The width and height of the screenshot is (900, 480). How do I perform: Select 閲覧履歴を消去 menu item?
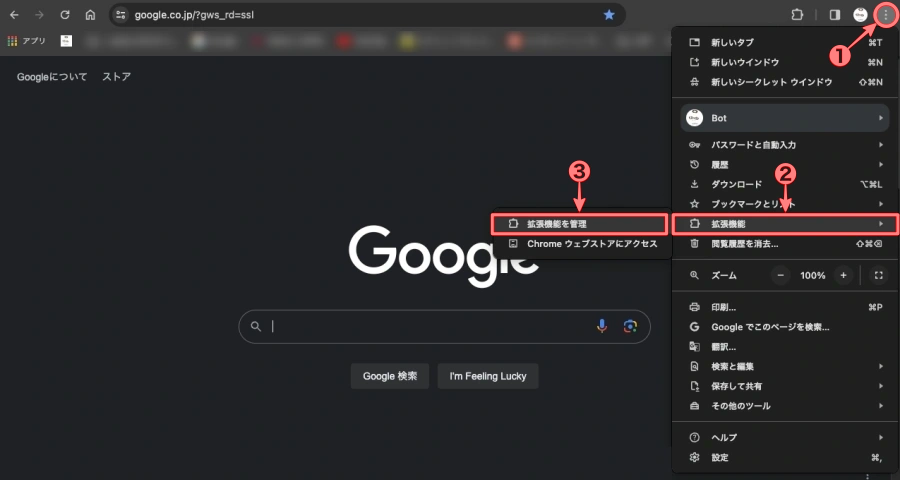(785, 243)
